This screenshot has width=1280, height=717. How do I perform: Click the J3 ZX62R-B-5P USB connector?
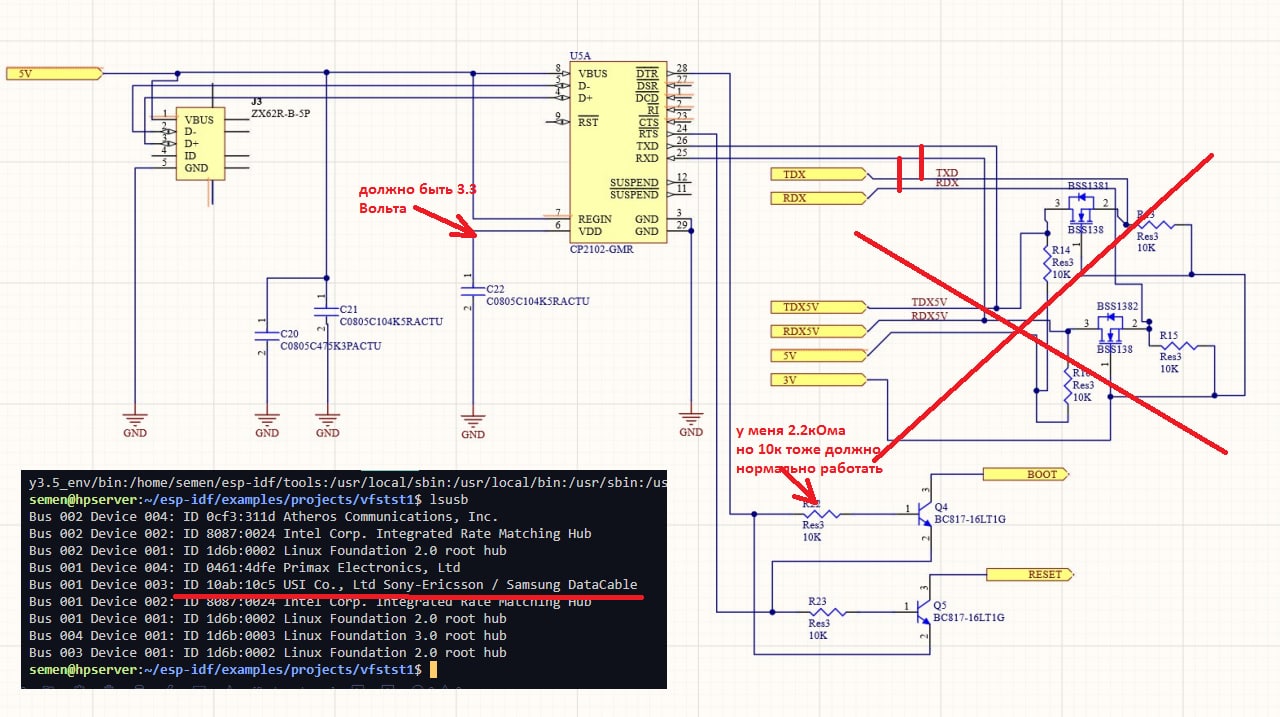coord(201,144)
